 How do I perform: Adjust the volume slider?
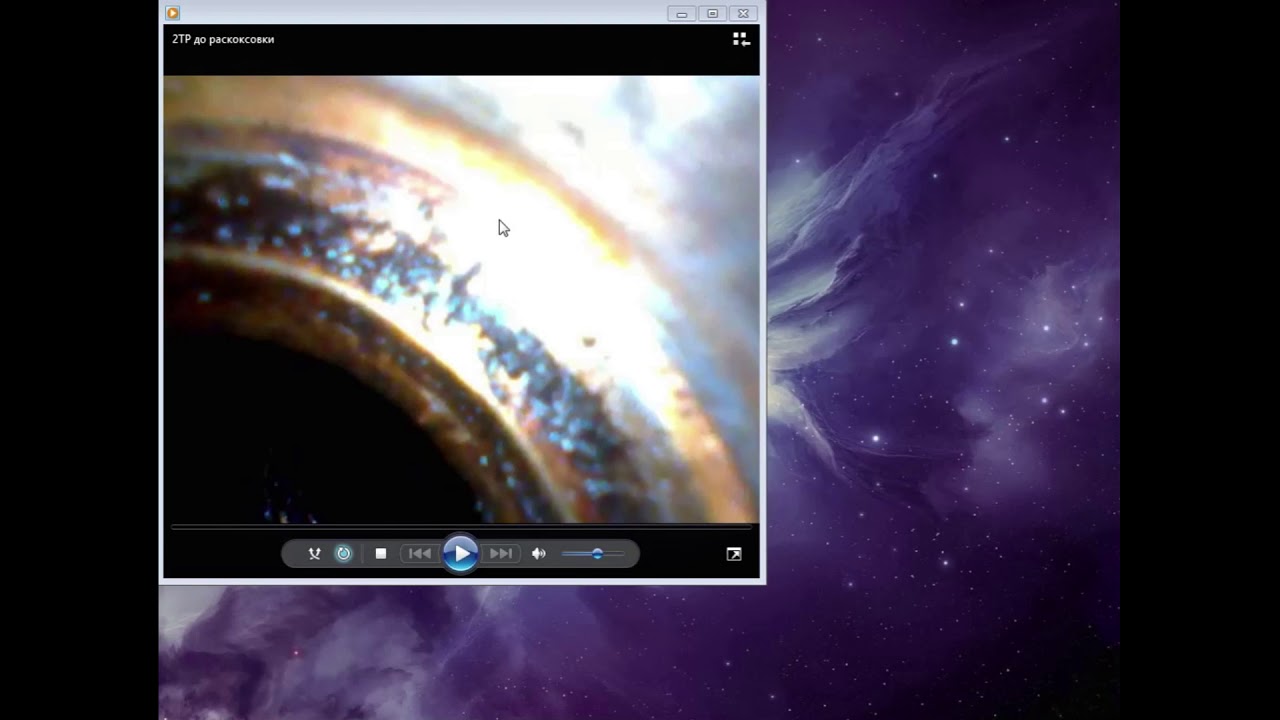(592, 553)
